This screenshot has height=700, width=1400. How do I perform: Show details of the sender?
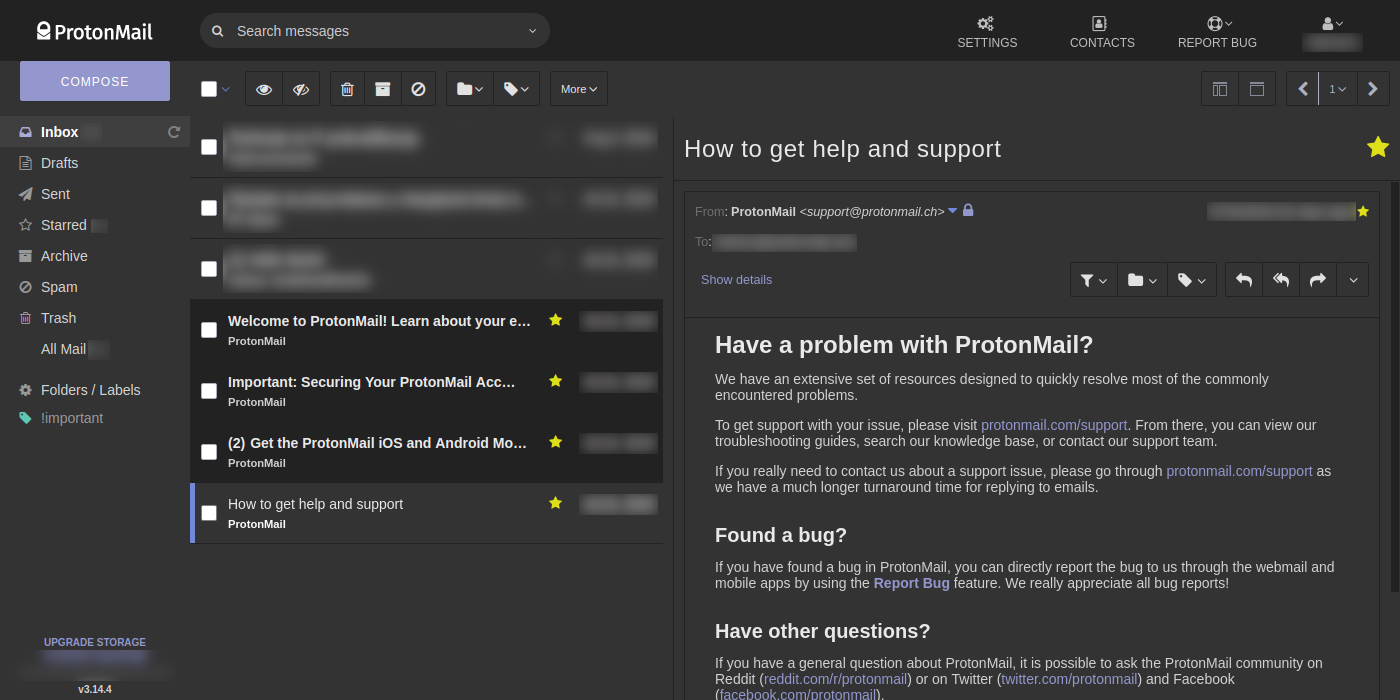pos(736,279)
